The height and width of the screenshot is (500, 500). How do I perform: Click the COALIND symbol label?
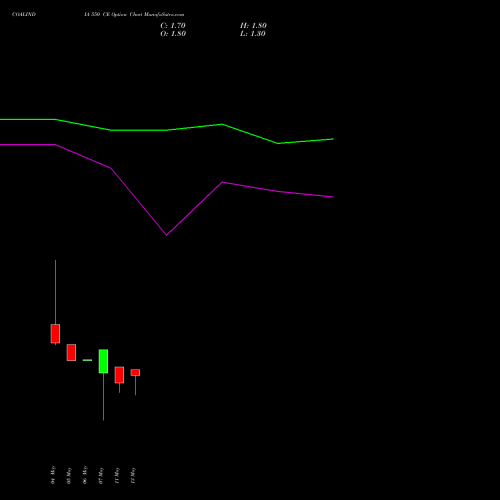pos(24,14)
